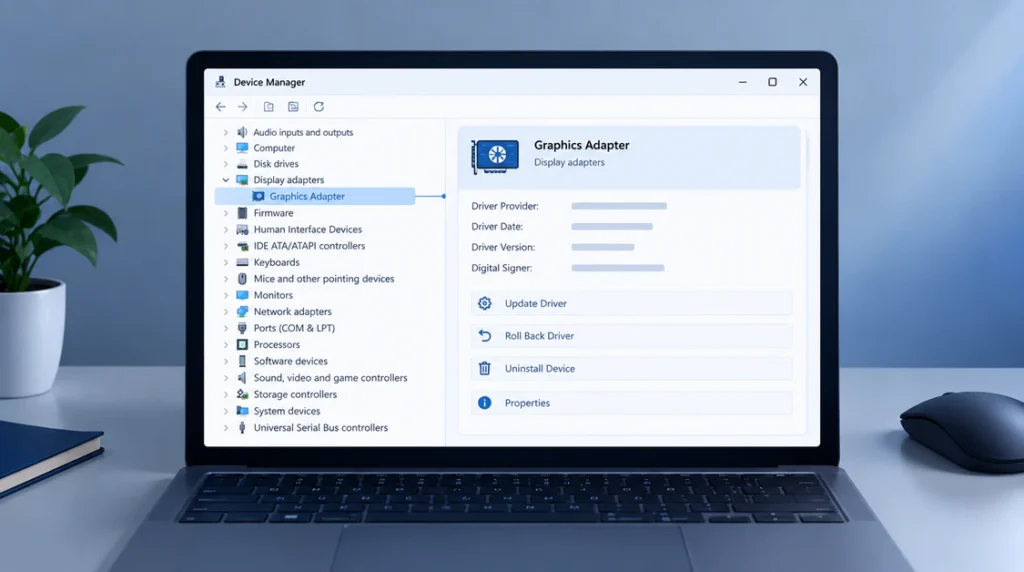Click the Update Driver button
The height and width of the screenshot is (572, 1024).
(631, 304)
